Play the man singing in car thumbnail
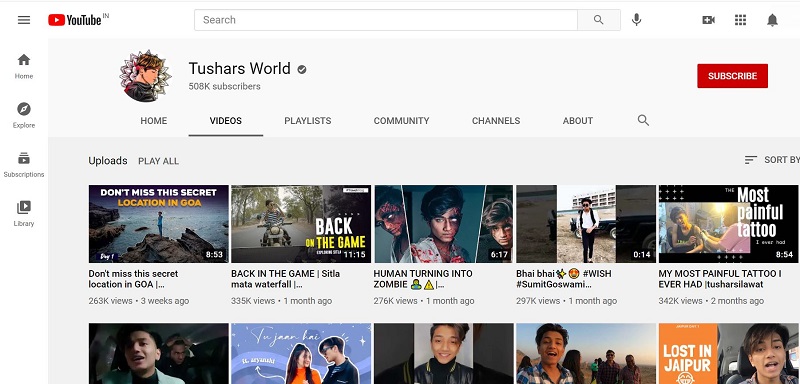 pos(159,353)
